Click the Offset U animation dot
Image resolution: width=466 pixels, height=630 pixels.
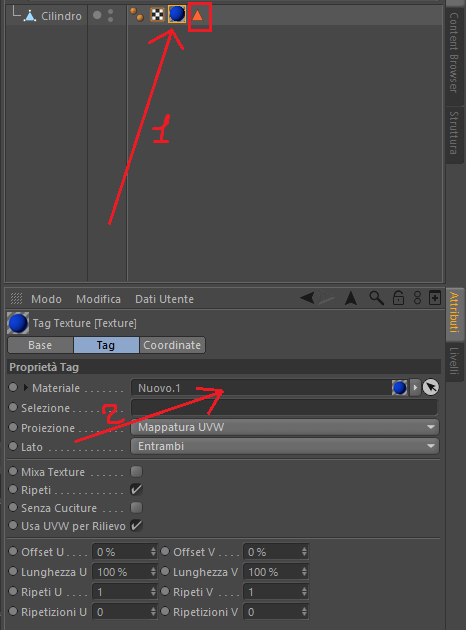(x=13, y=551)
